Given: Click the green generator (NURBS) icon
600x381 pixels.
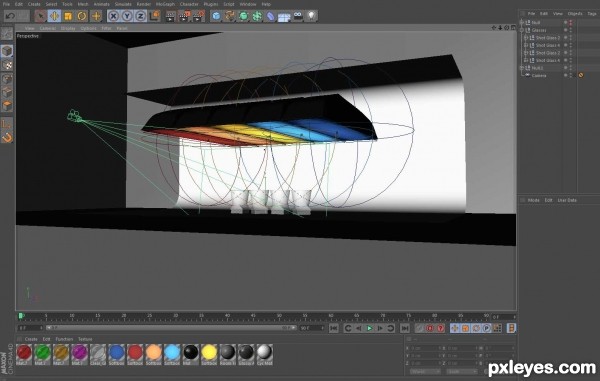Looking at the screenshot, I should click(243, 16).
